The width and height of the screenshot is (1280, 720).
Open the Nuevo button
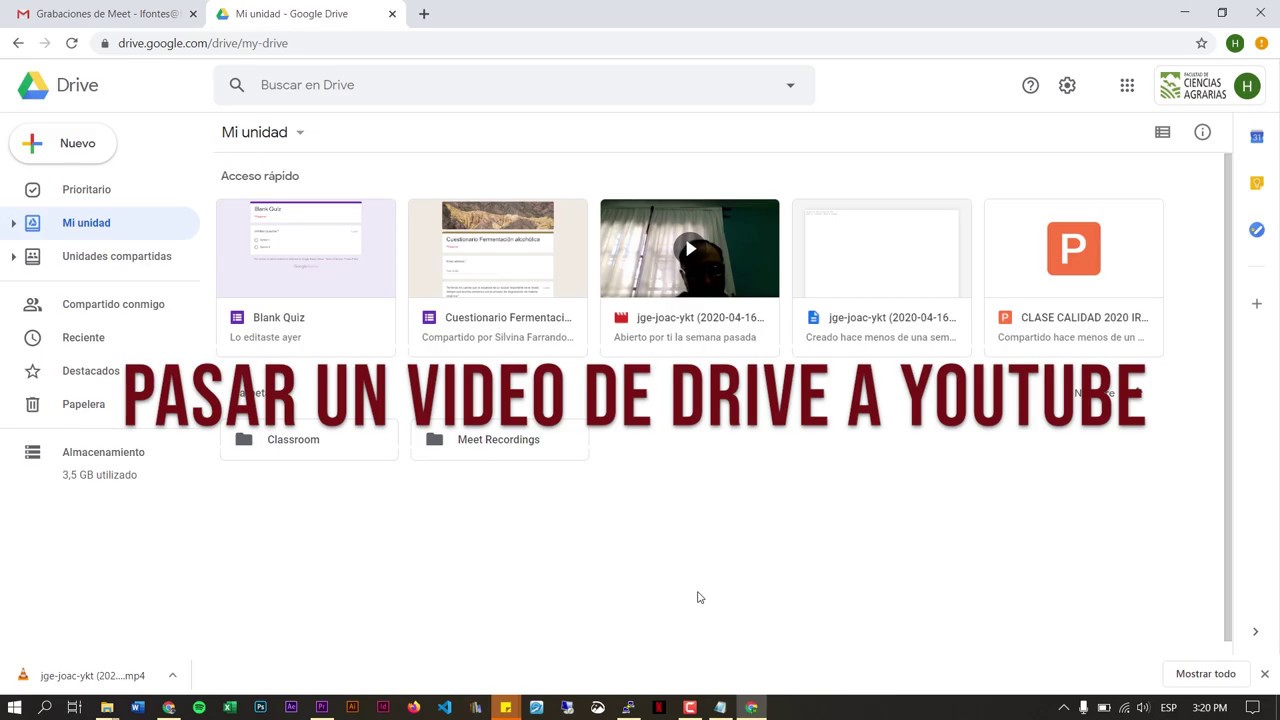tap(63, 143)
